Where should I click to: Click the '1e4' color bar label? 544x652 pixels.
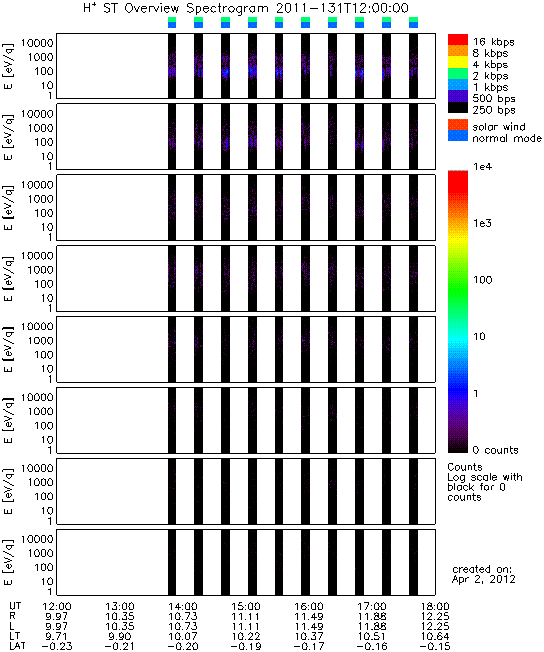482,167
